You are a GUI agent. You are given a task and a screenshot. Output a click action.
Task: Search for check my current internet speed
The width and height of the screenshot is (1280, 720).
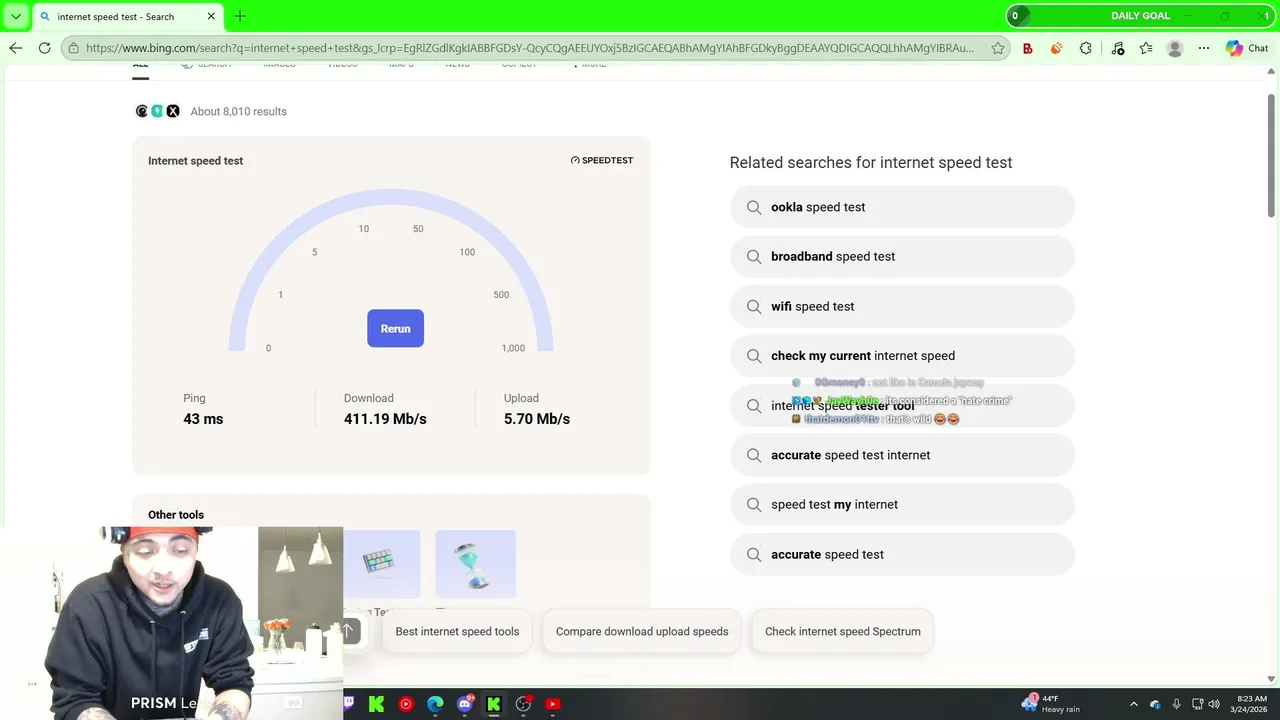point(902,355)
